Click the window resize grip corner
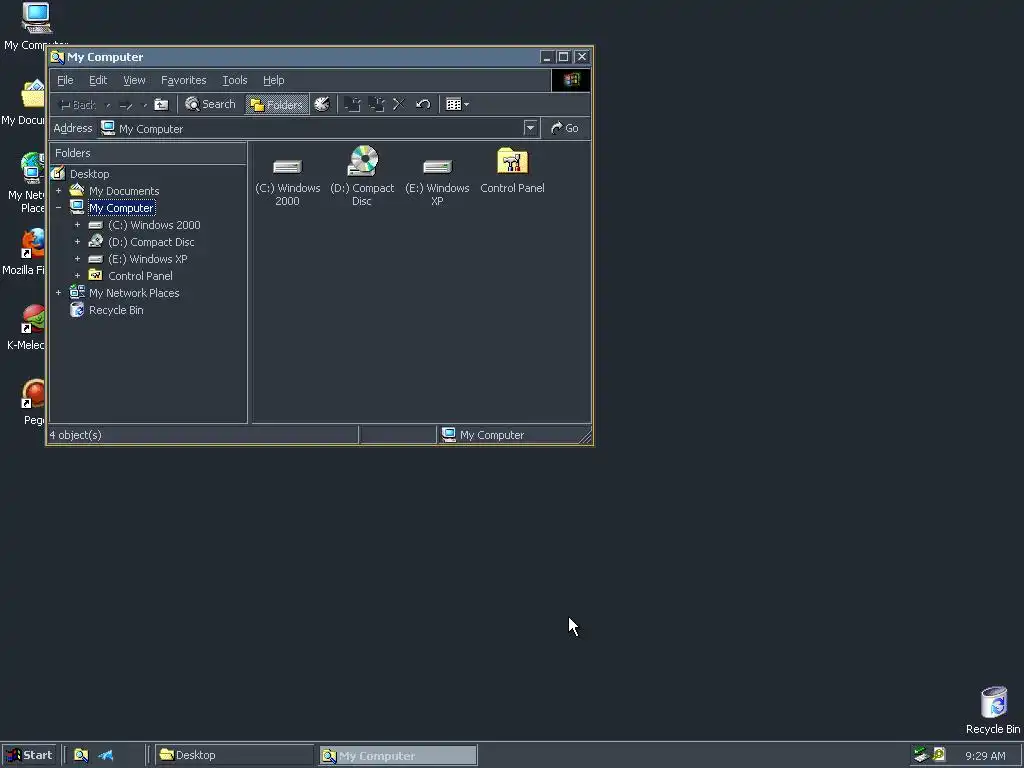 (585, 437)
